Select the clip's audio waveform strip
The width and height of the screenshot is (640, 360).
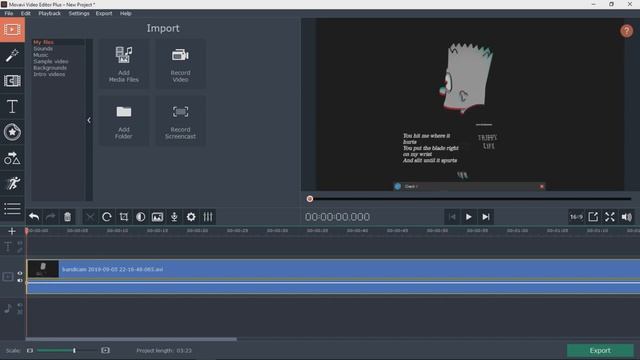pos(333,288)
